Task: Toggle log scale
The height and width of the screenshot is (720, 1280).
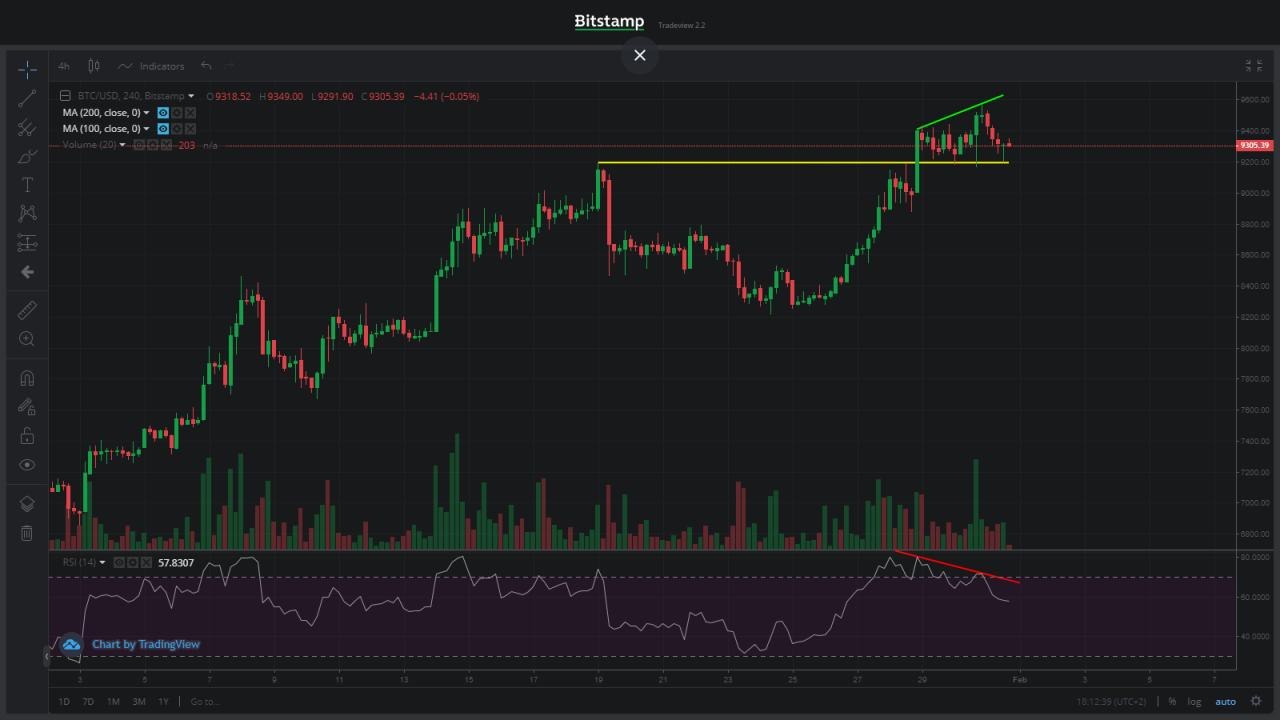Action: click(x=1194, y=702)
